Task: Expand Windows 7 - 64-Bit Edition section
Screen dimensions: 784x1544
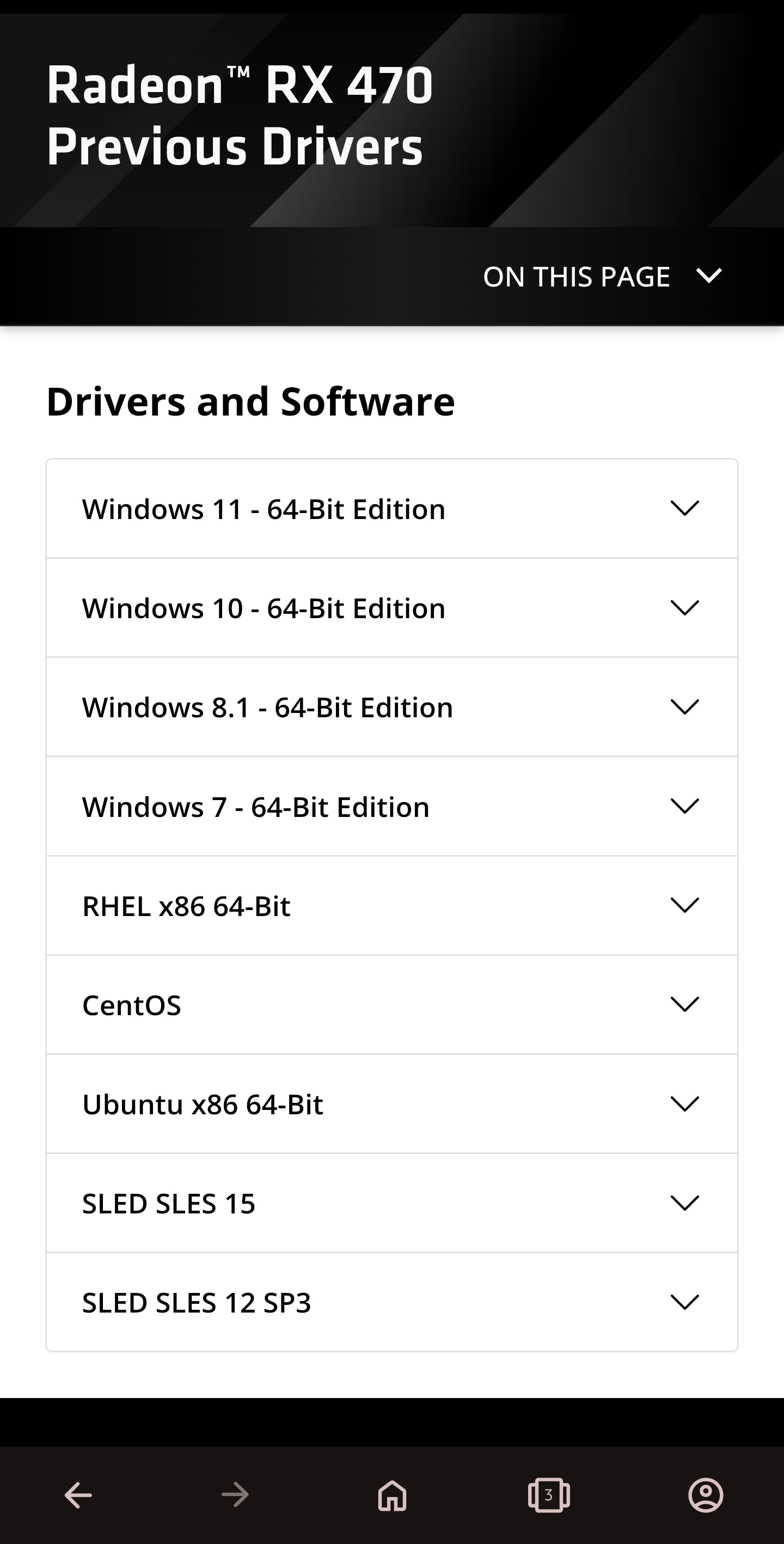Action: pyautogui.click(x=392, y=806)
